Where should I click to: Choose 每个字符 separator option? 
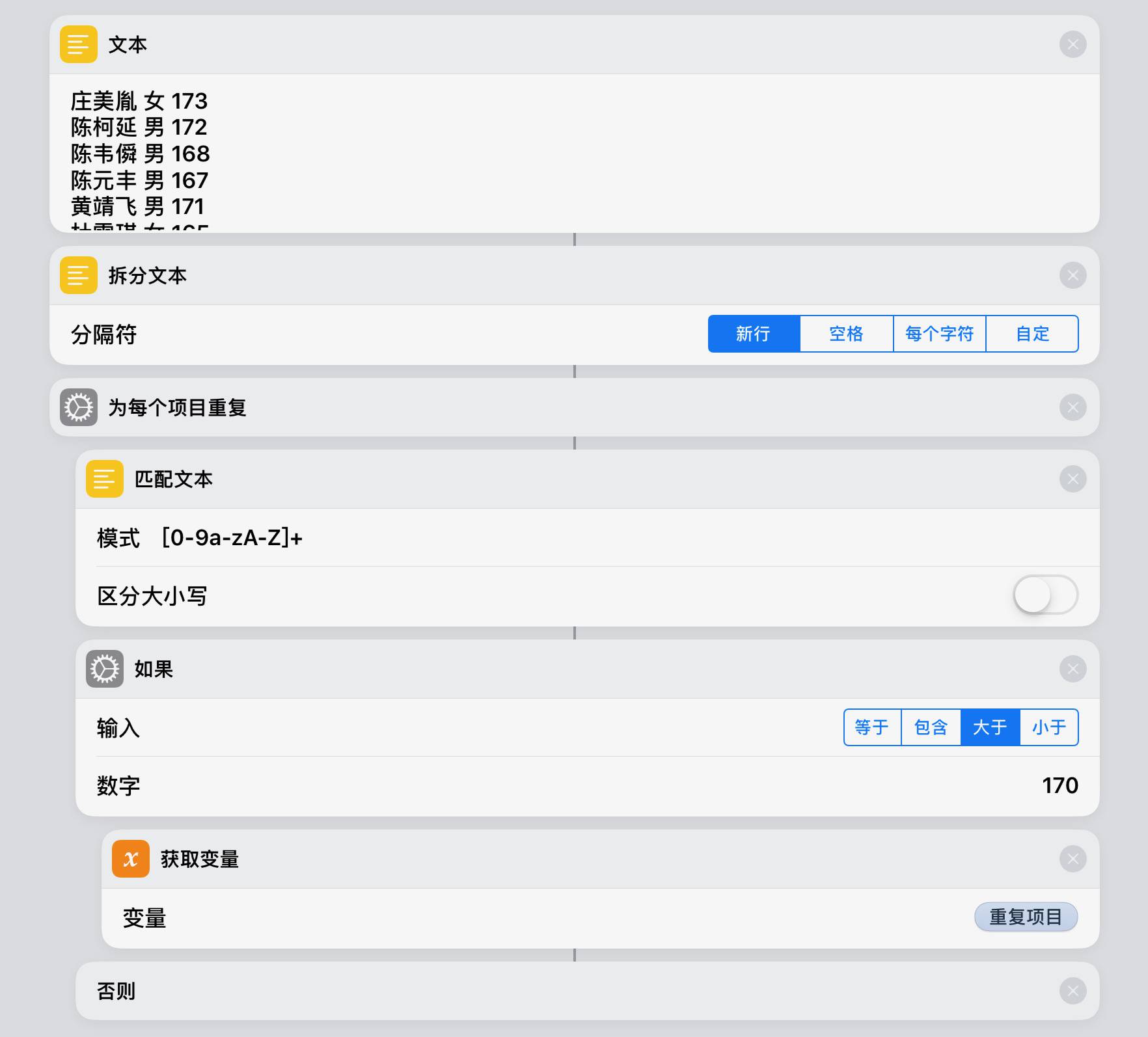(939, 334)
